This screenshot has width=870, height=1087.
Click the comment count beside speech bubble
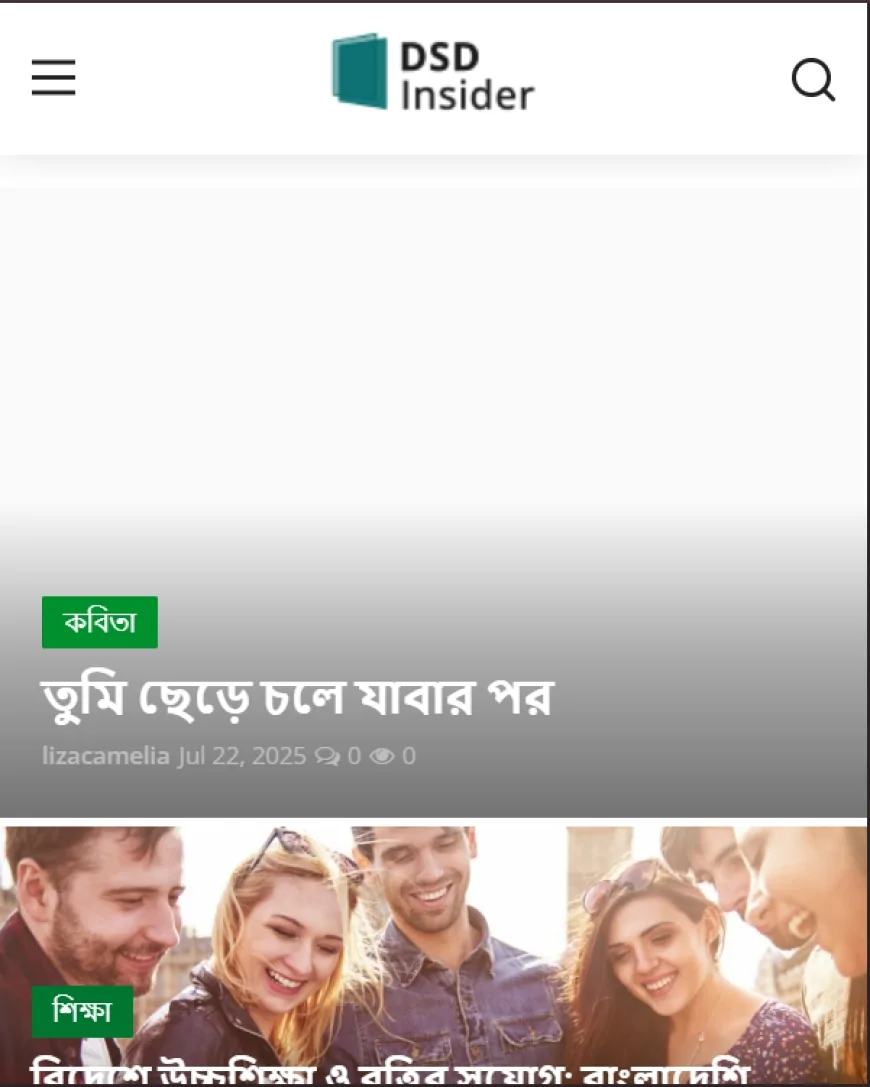pos(354,756)
